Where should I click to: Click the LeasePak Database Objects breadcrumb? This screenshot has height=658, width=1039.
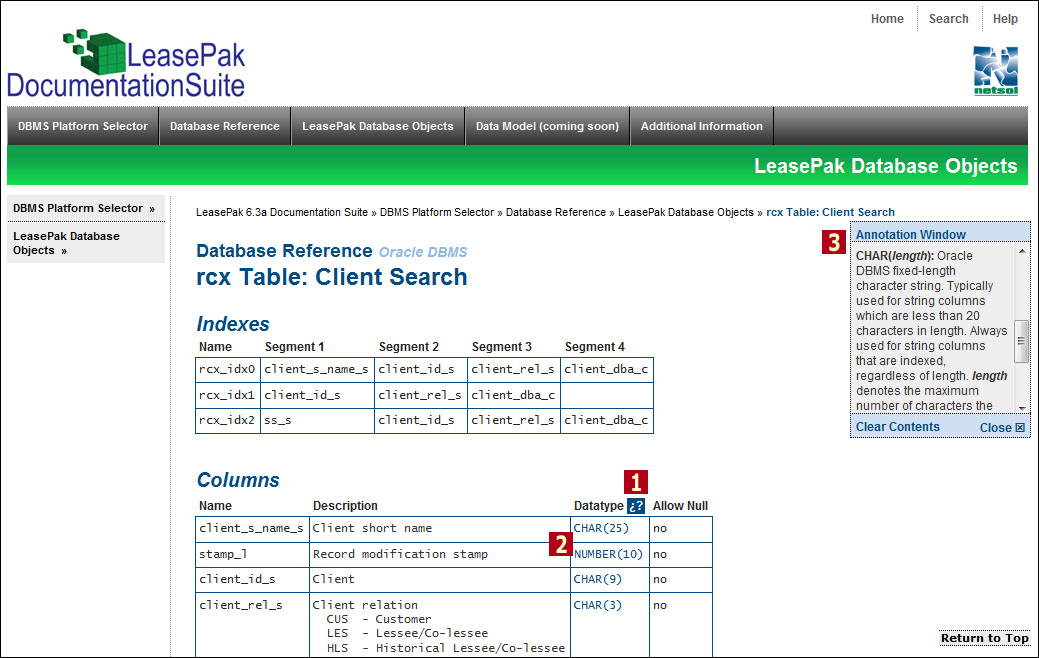[686, 212]
